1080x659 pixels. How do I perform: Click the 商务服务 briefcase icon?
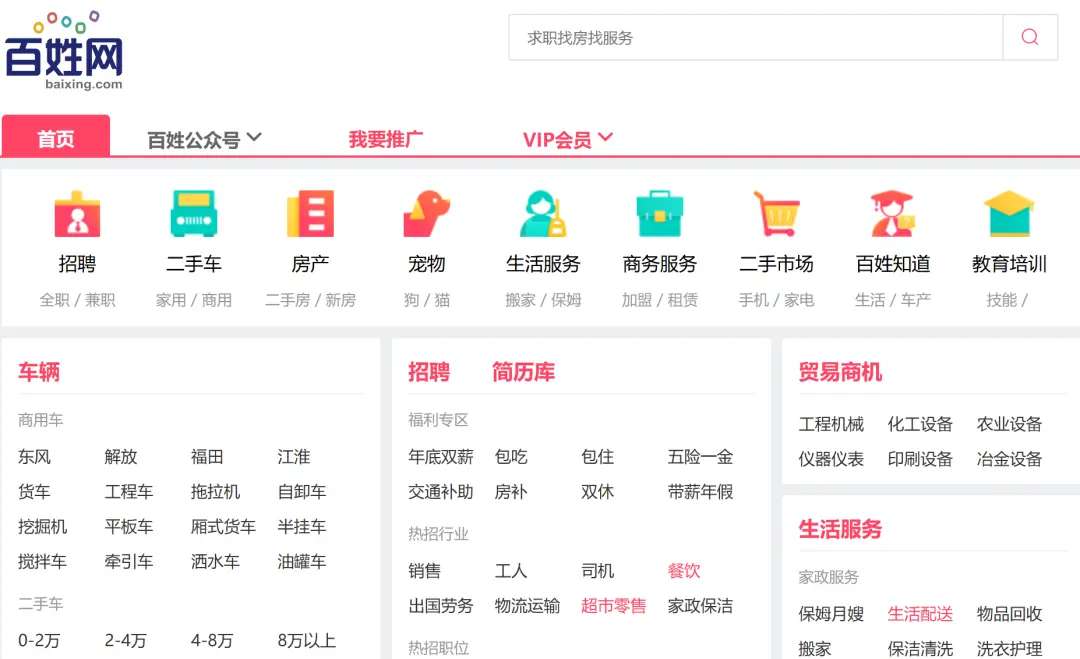click(660, 212)
